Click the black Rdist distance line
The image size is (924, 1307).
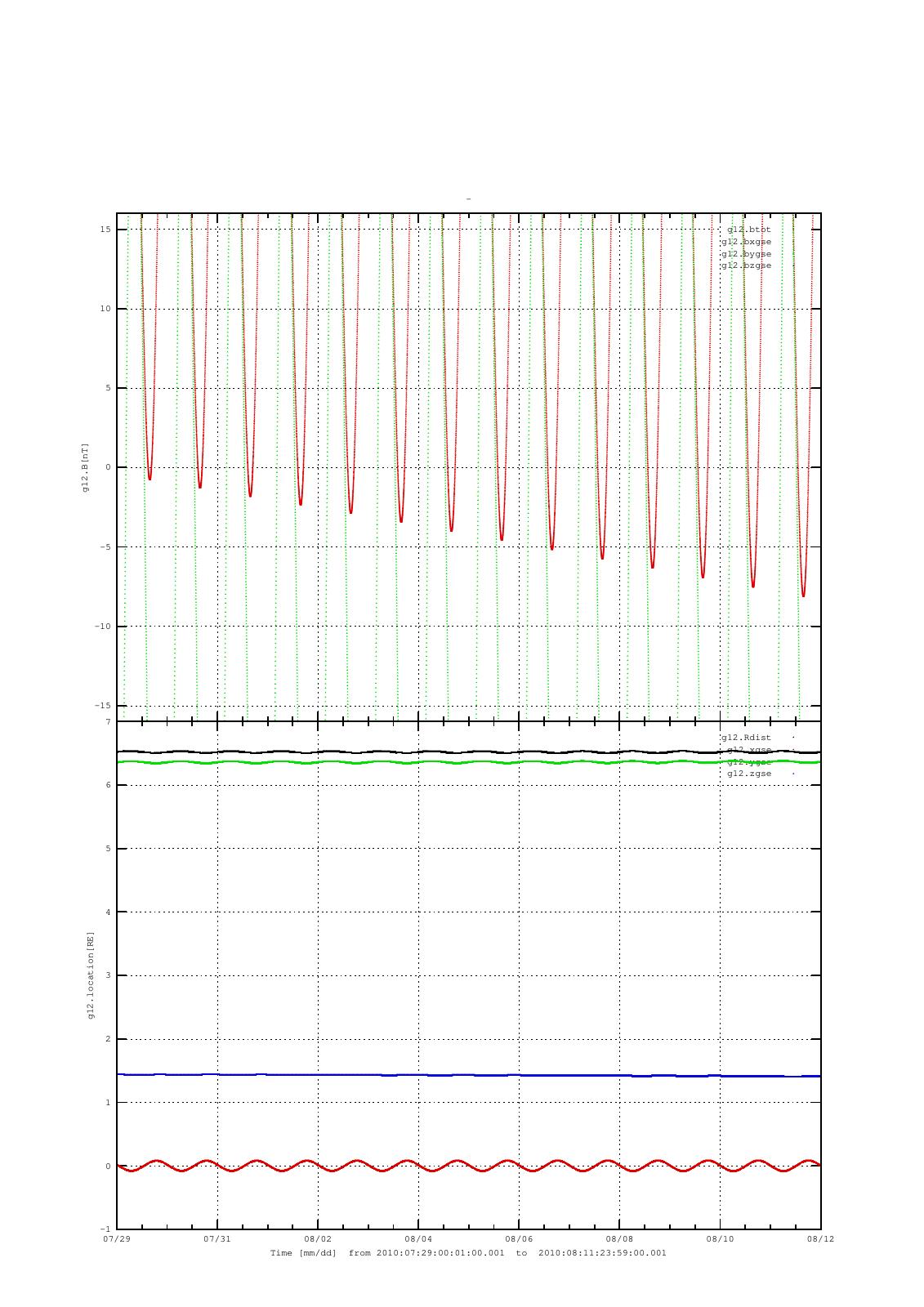point(469,752)
